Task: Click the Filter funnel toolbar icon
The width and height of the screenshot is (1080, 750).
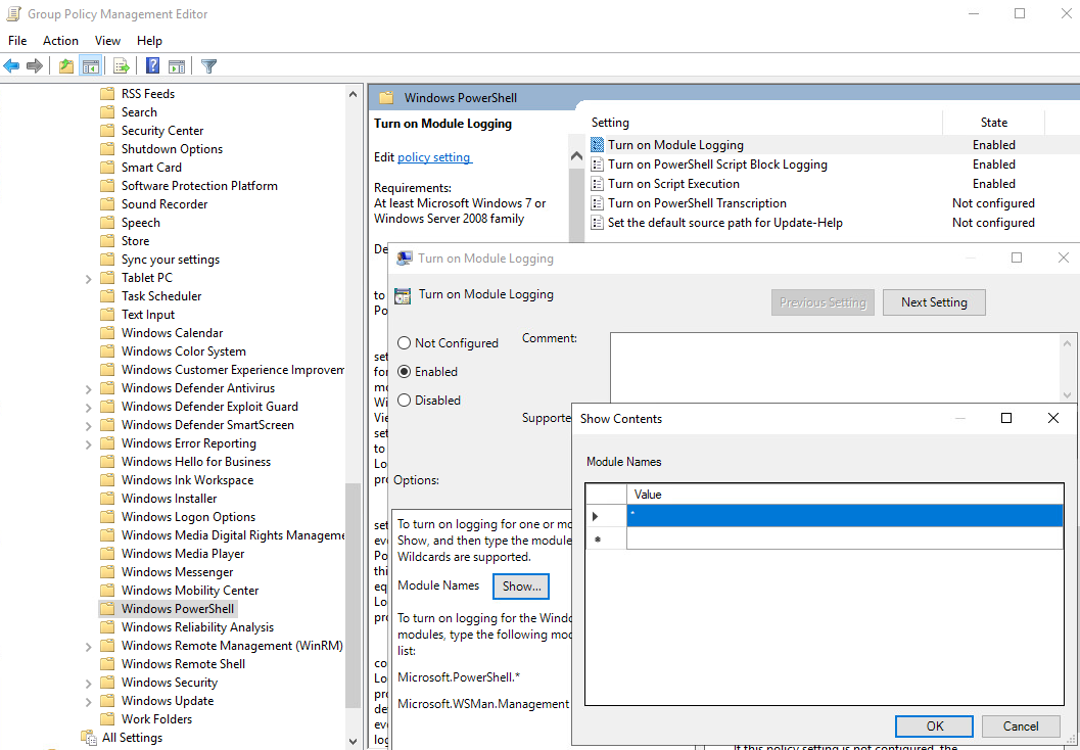Action: (209, 66)
